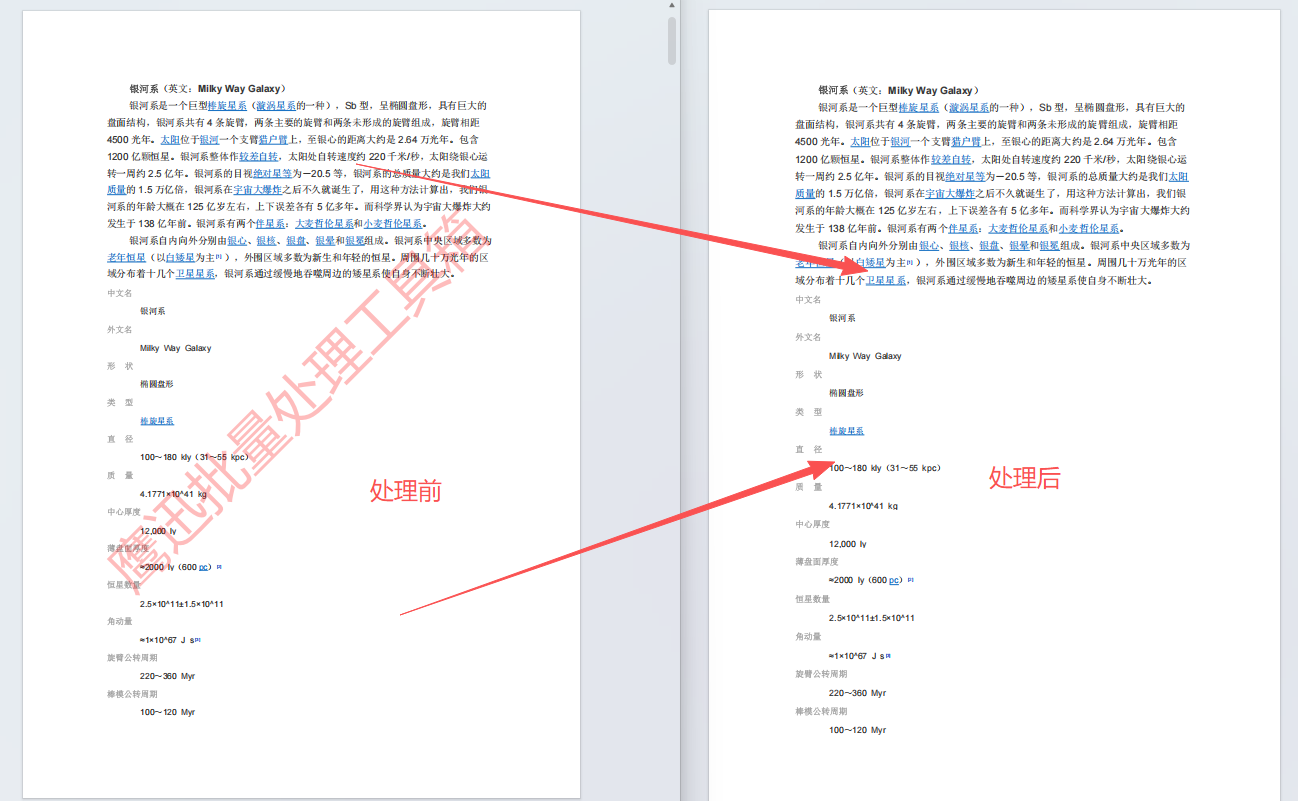The width and height of the screenshot is (1298, 801).
Task: Follow the 银河 link in 处理后 page
Action: click(x=900, y=142)
